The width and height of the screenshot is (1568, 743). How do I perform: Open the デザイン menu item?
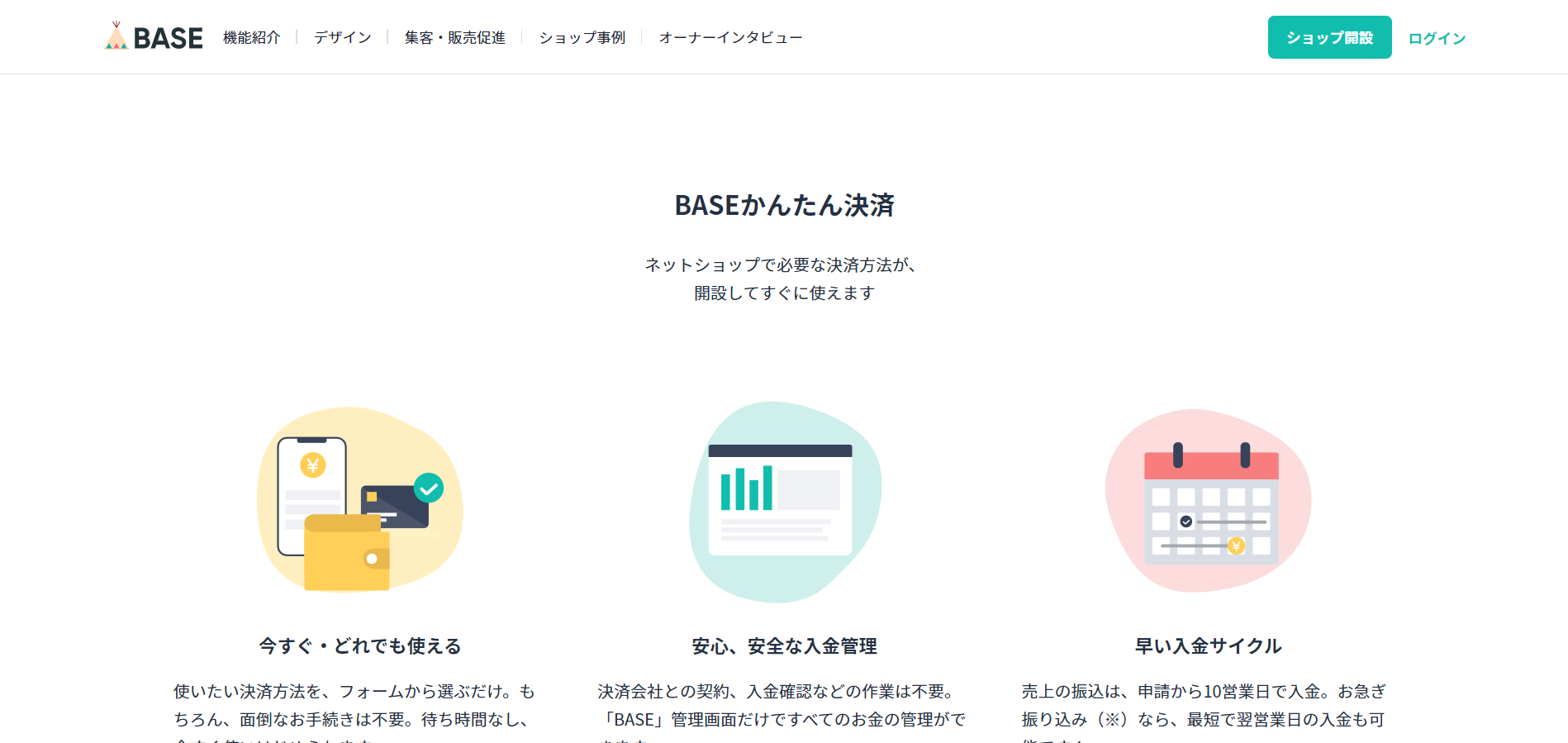[x=342, y=38]
